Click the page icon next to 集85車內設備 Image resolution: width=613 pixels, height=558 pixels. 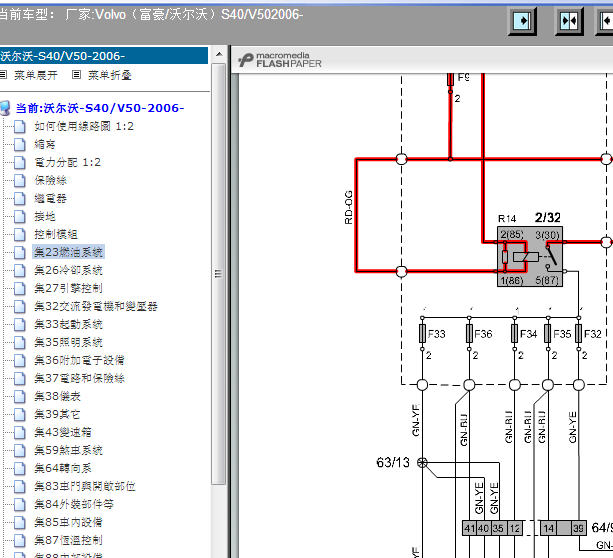pos(20,522)
